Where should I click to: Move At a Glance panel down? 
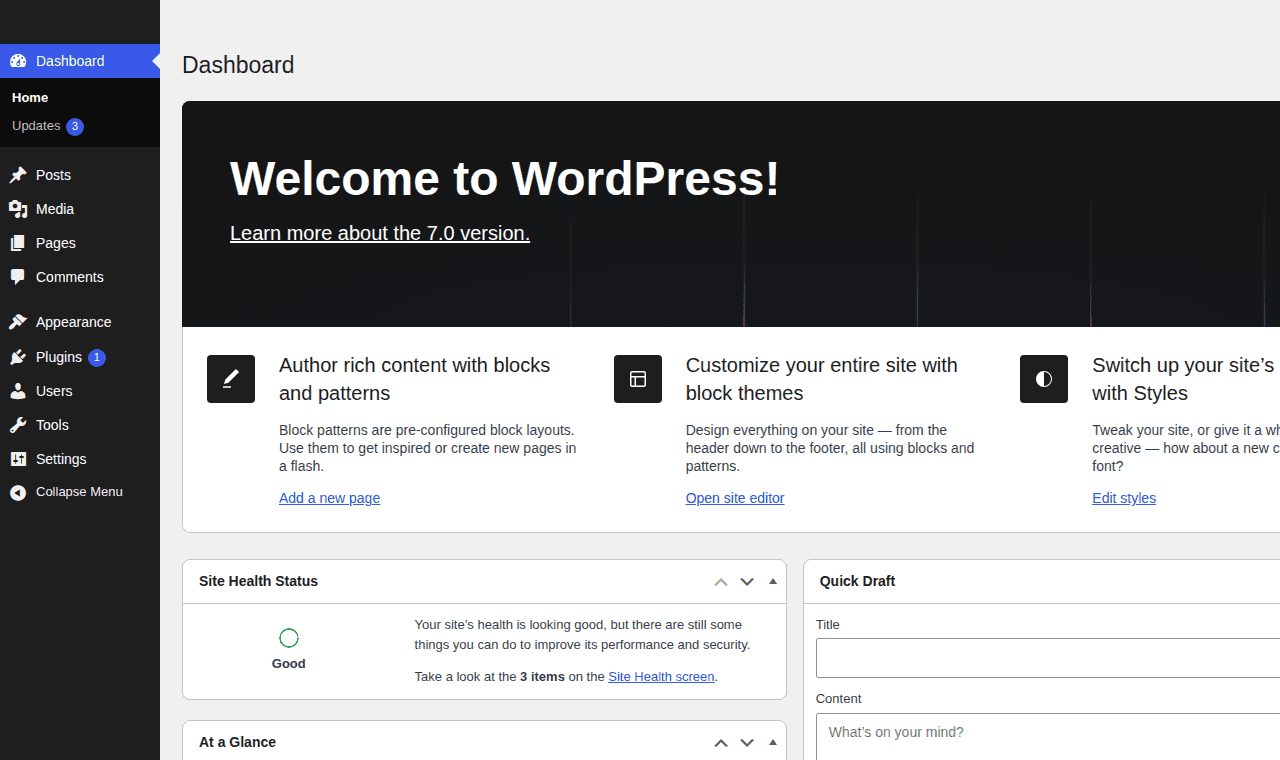pyautogui.click(x=747, y=742)
